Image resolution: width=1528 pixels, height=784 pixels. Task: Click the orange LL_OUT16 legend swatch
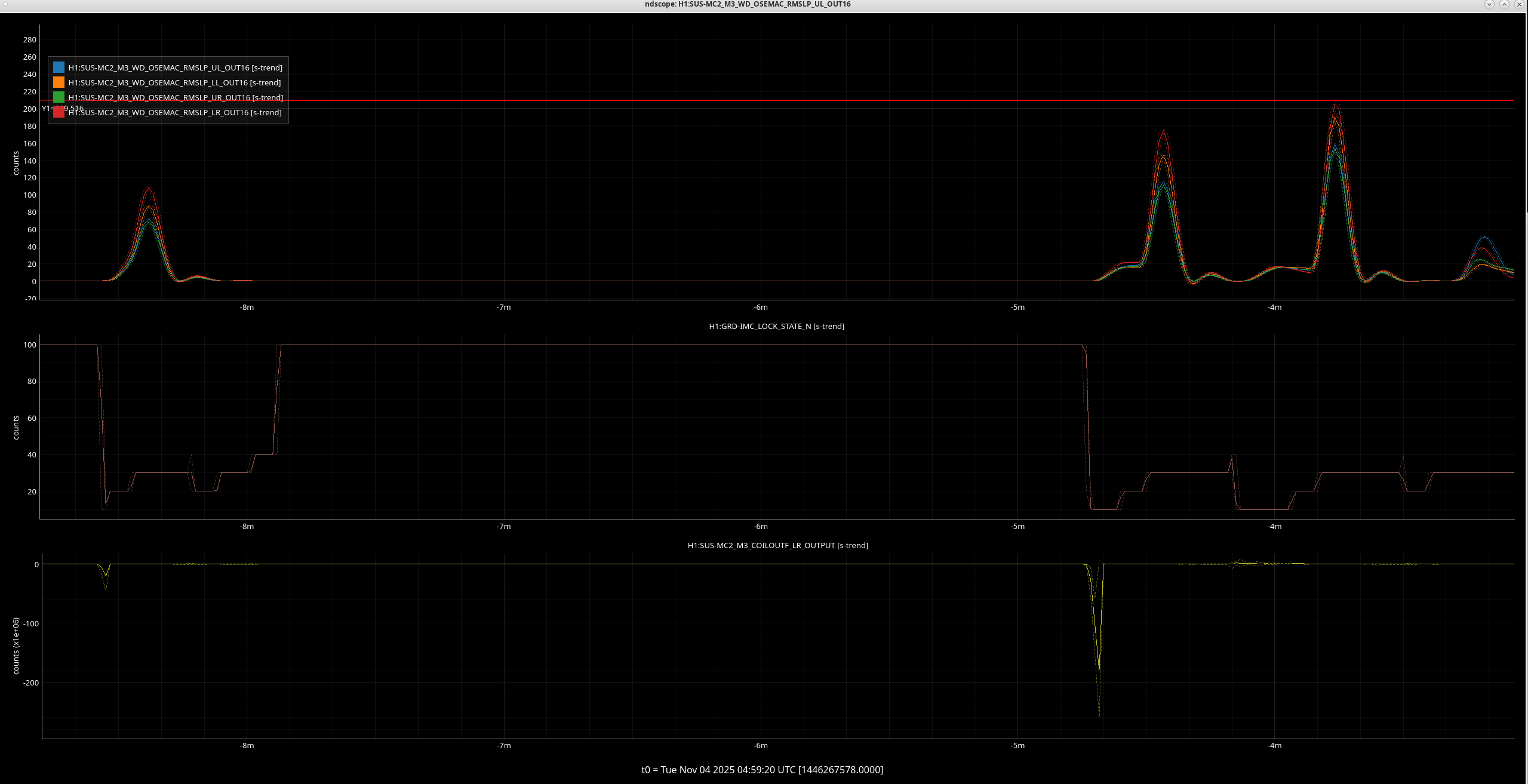coord(59,82)
